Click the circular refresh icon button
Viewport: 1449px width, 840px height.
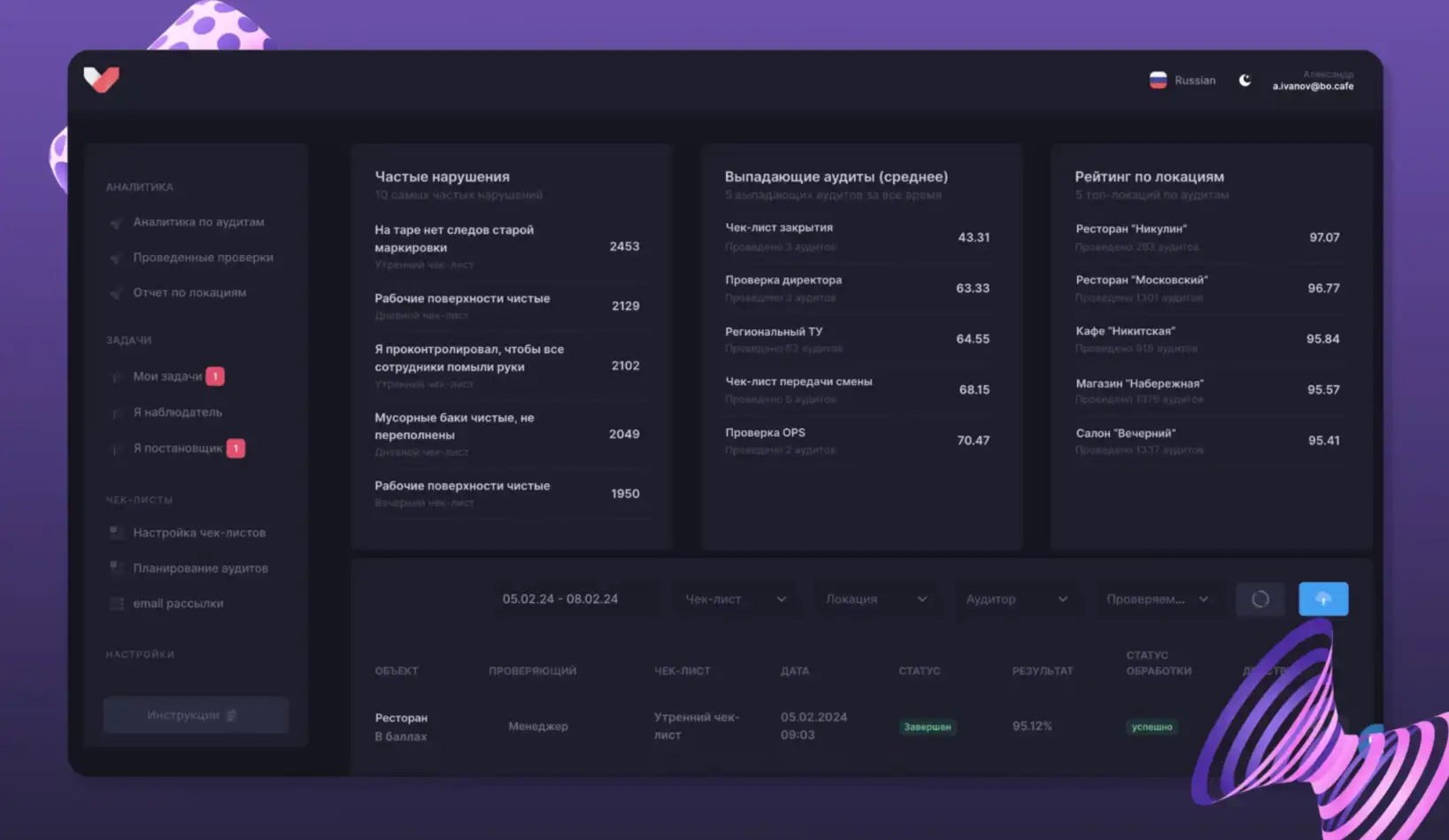pyautogui.click(x=1260, y=599)
